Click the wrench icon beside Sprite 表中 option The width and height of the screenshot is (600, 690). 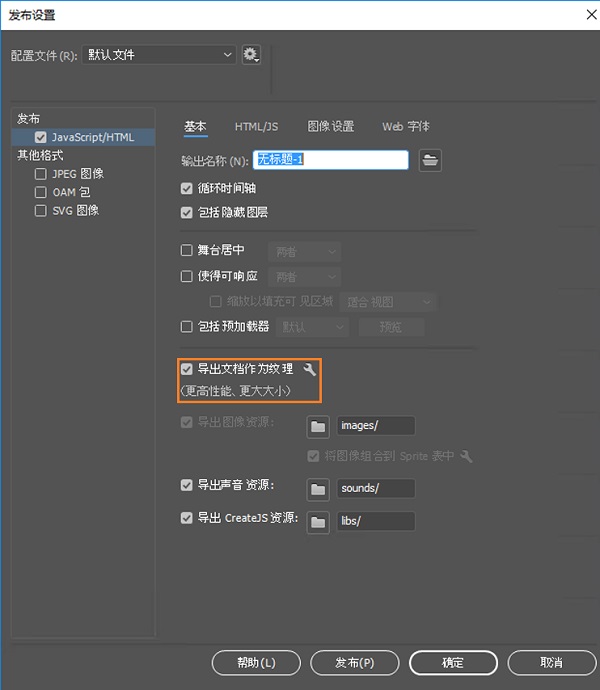pos(466,457)
